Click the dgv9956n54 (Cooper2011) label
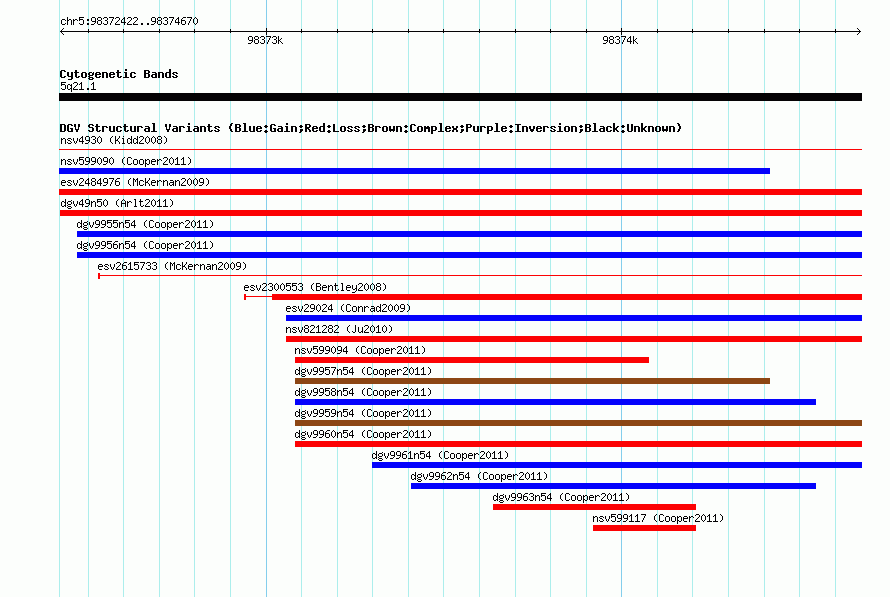Image resolution: width=890 pixels, height=597 pixels. (x=145, y=245)
